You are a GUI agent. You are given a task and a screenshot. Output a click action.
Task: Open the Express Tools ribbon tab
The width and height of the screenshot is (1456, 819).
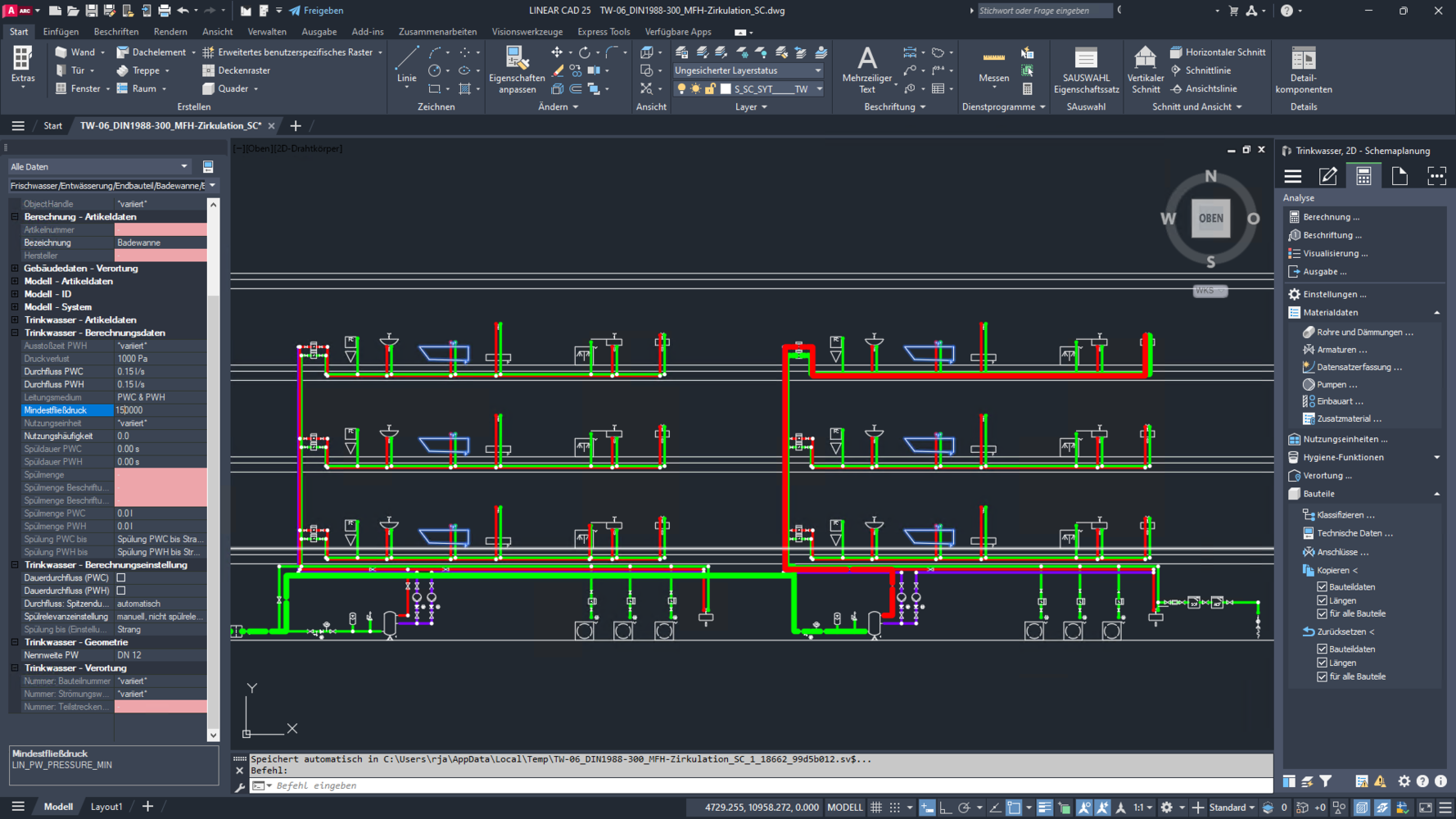[604, 32]
